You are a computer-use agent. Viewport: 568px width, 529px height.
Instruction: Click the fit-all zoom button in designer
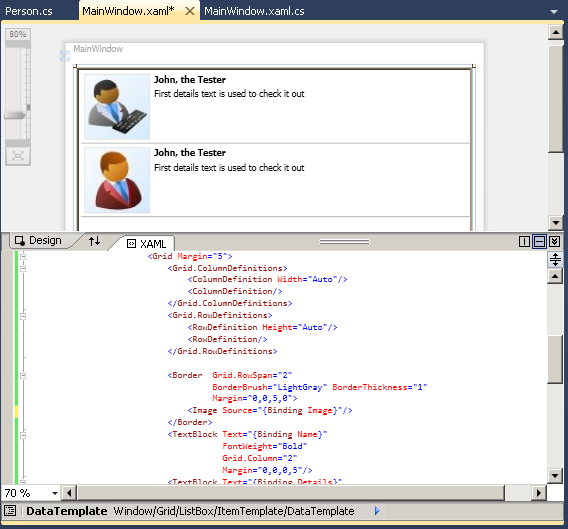click(18, 156)
